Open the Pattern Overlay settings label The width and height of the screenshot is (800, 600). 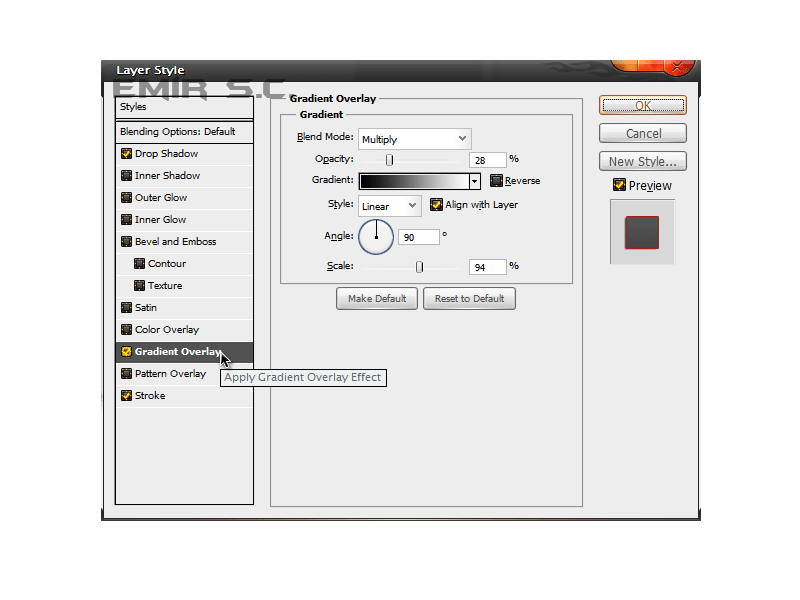point(170,373)
